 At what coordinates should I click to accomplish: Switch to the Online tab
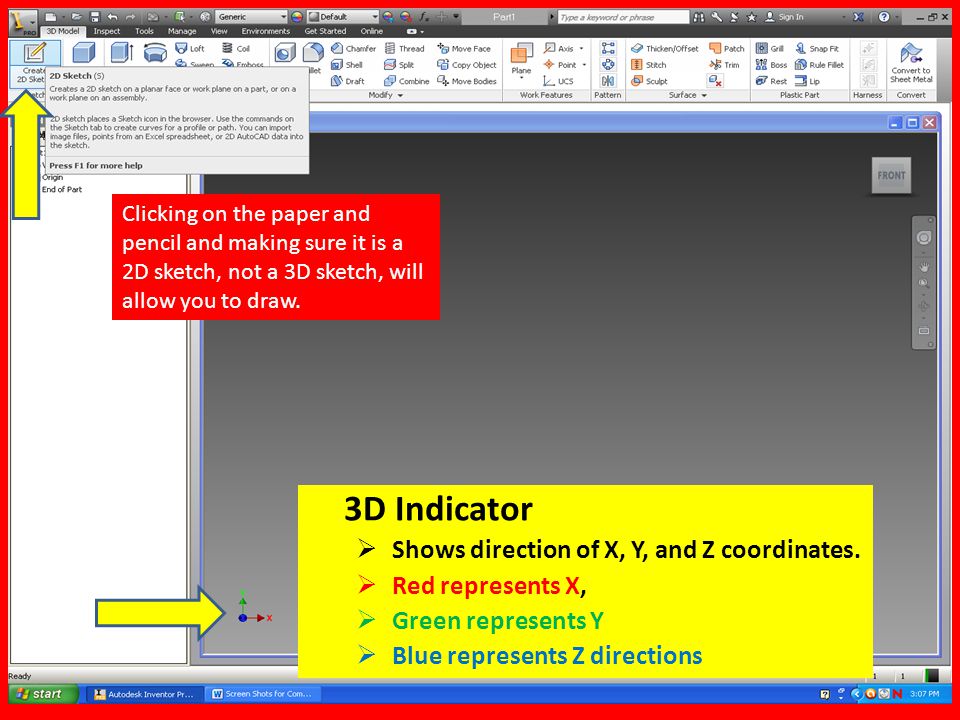(x=372, y=31)
